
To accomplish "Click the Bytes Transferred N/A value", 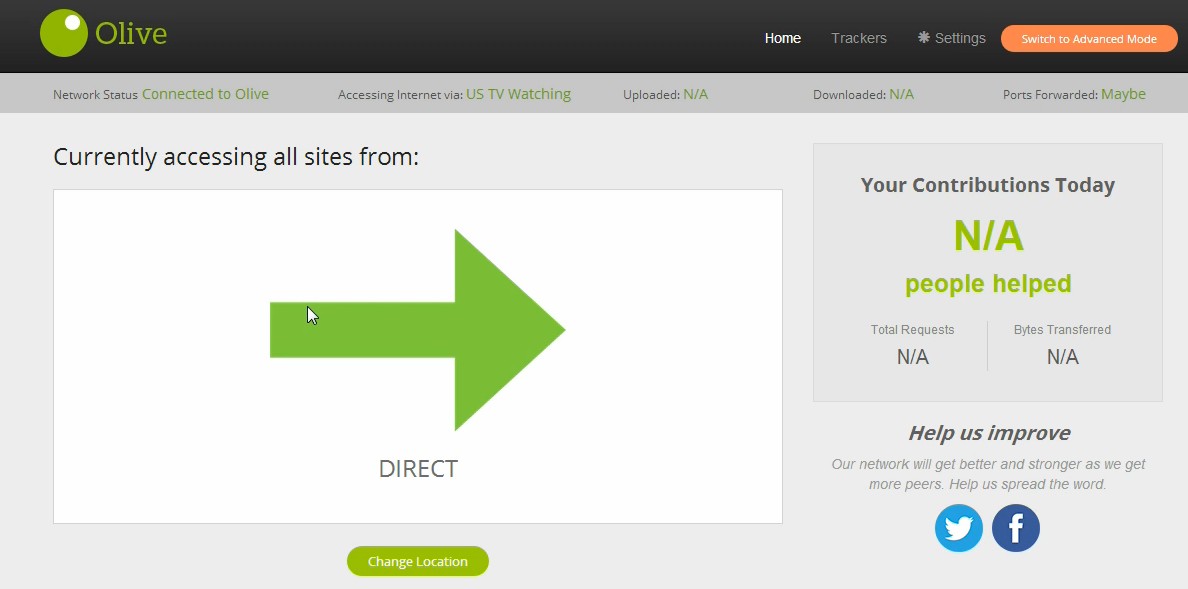I will (1062, 357).
